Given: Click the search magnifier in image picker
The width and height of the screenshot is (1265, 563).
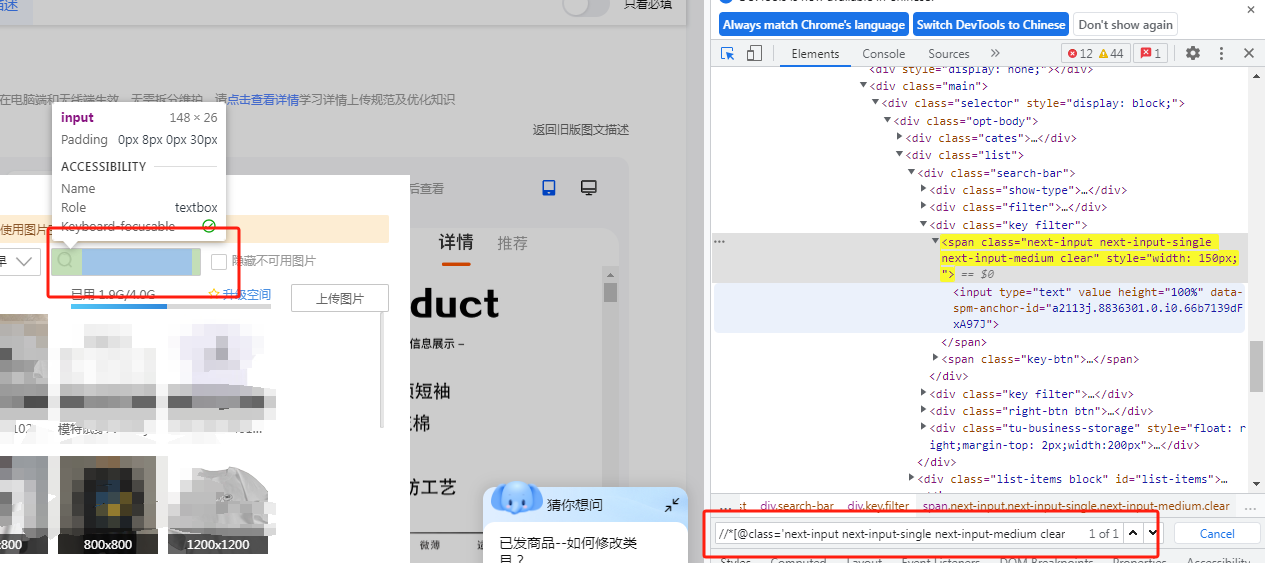Looking at the screenshot, I should [66, 261].
